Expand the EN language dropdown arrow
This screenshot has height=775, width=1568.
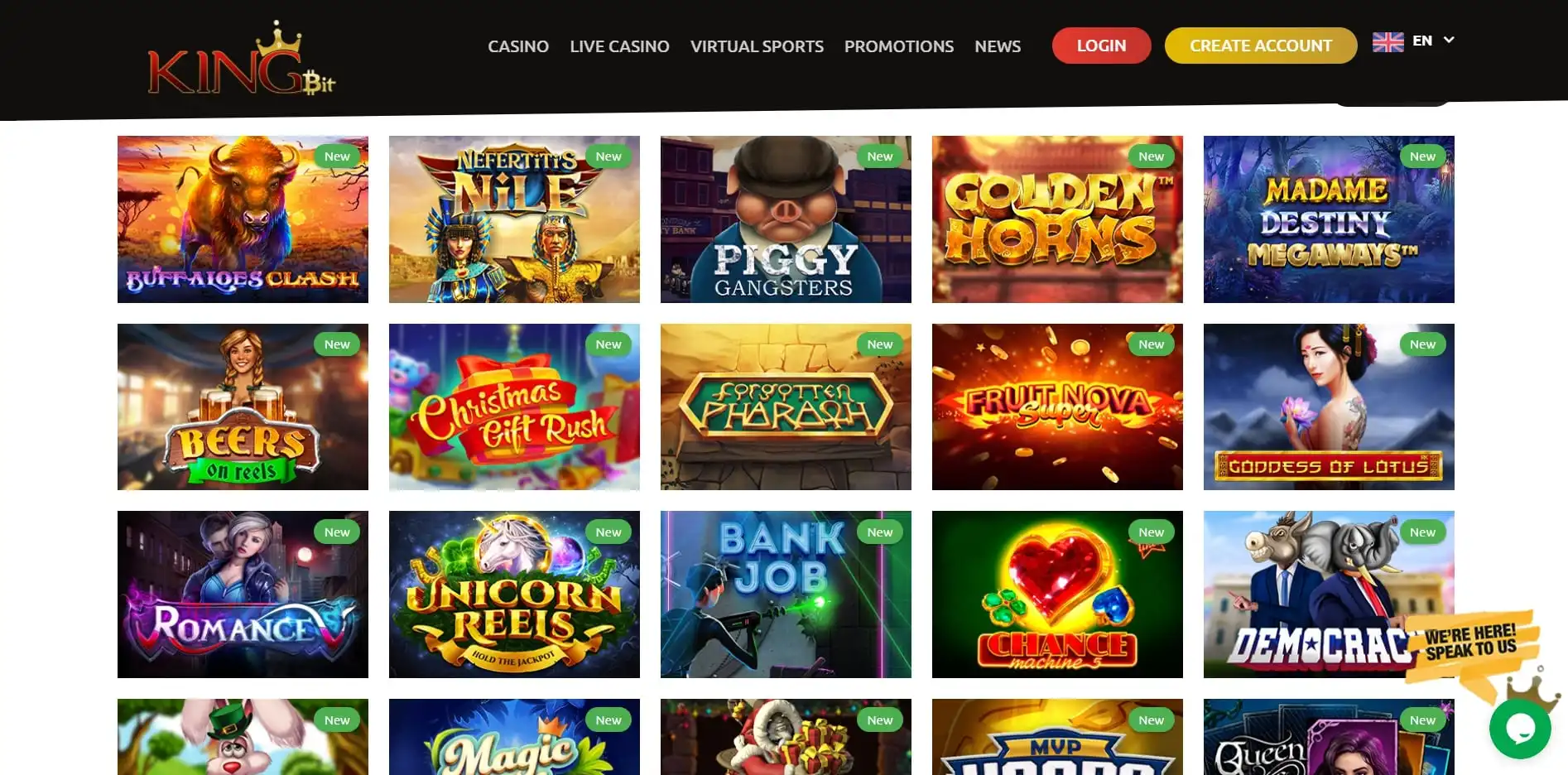click(x=1449, y=40)
